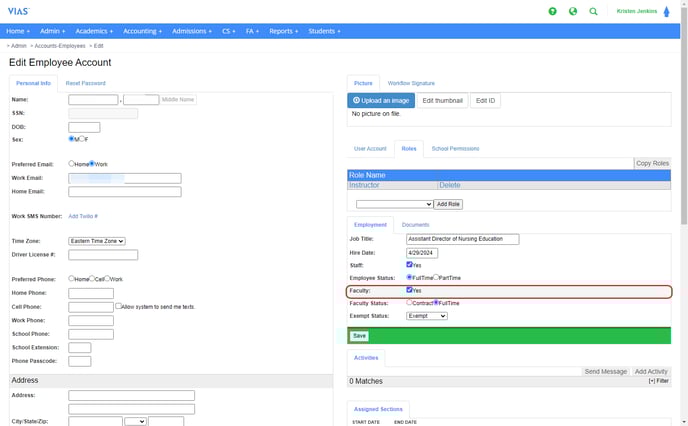
Task: Click the VIAS logo
Action: [17, 10]
